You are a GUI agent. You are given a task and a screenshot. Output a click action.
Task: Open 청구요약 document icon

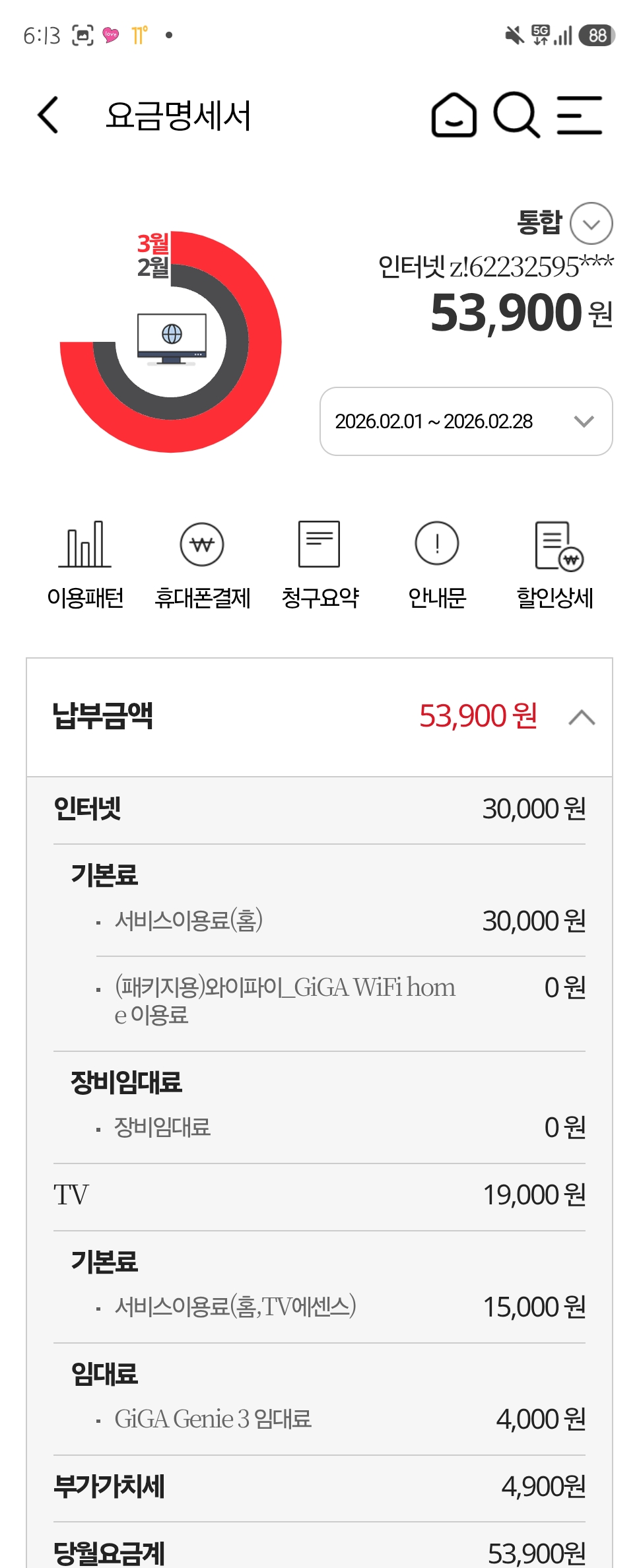pyautogui.click(x=319, y=544)
